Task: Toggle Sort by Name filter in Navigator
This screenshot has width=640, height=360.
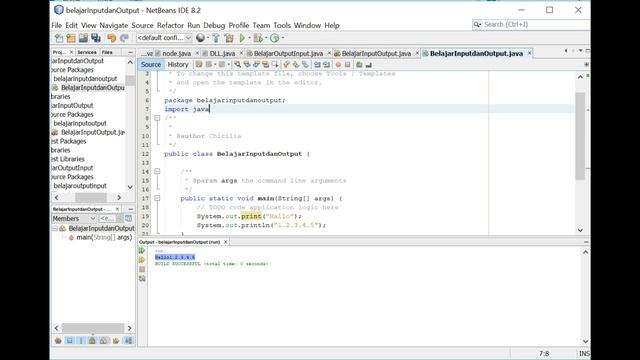Action: [128, 340]
